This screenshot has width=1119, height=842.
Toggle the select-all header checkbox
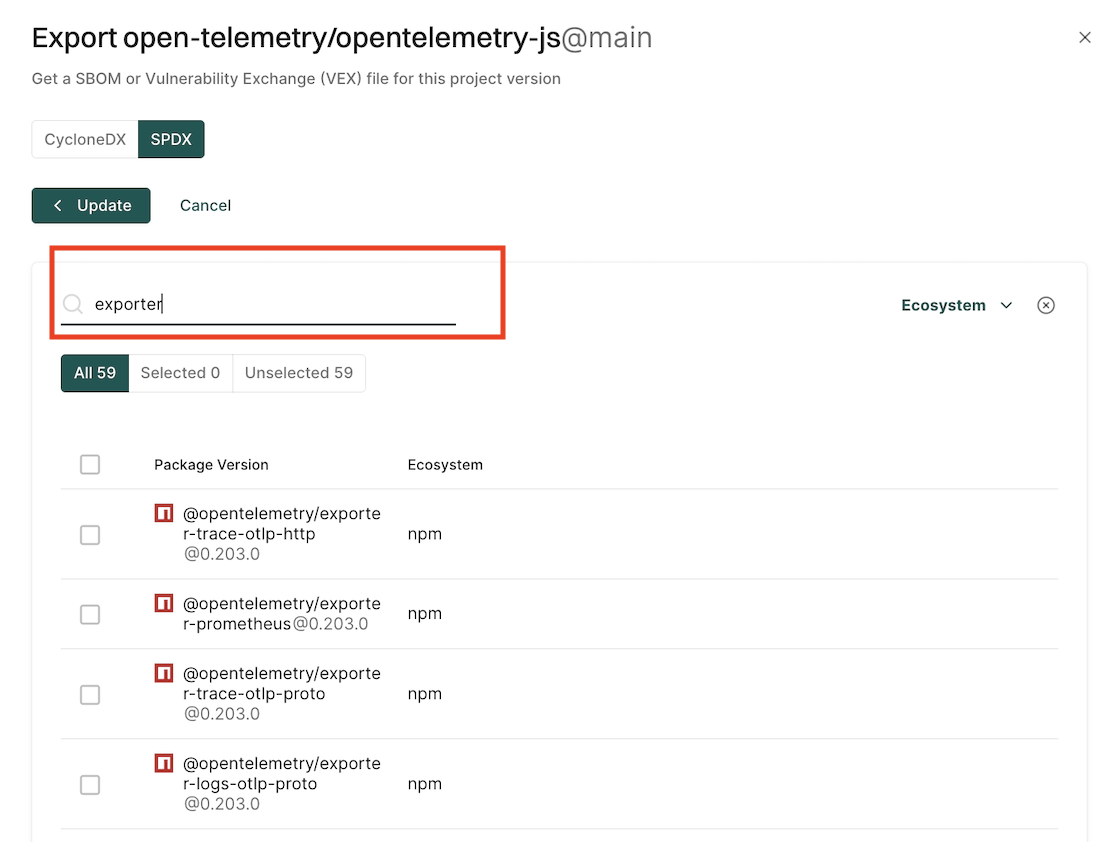click(90, 464)
